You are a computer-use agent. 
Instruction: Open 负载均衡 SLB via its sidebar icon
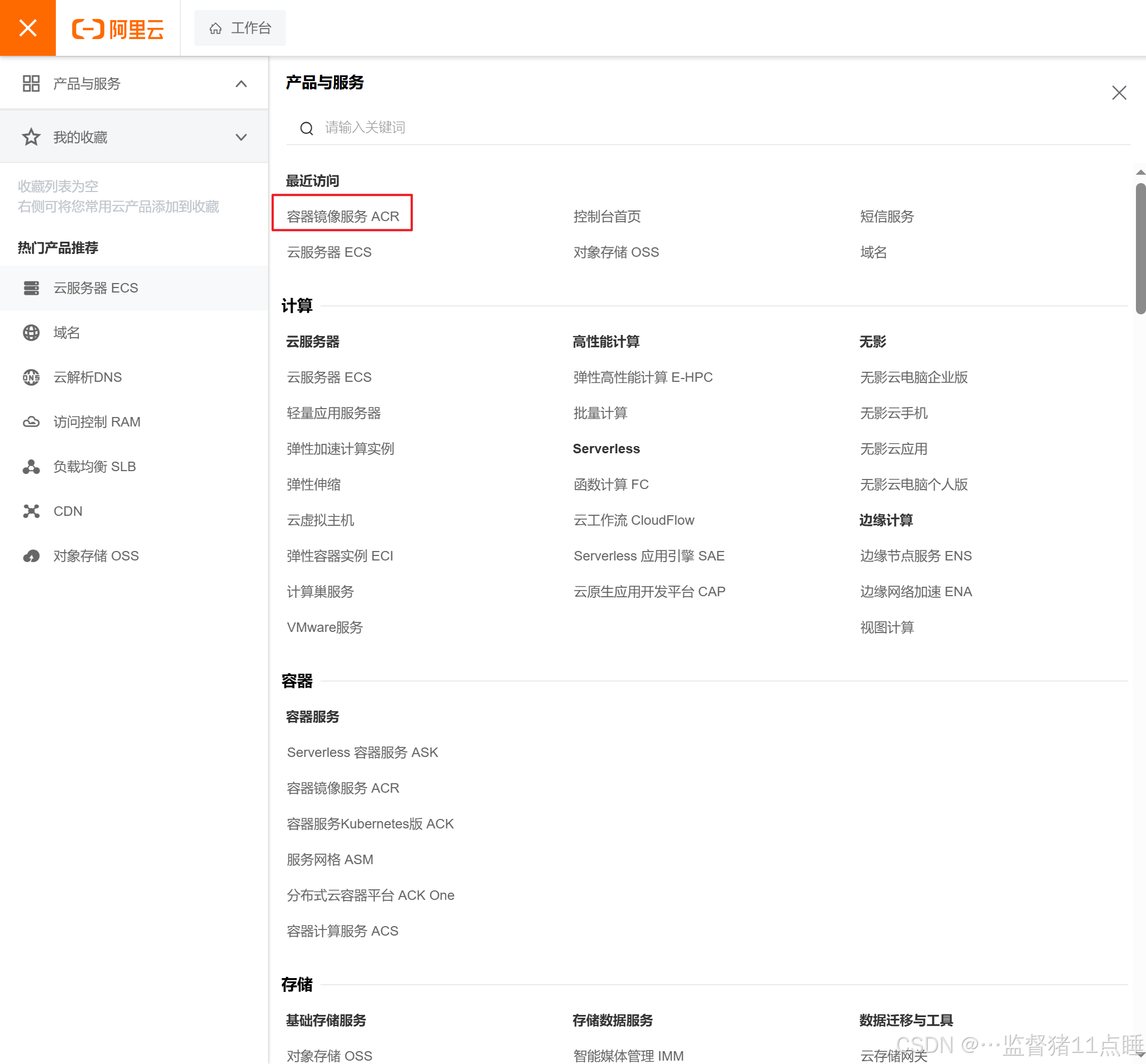click(x=31, y=466)
